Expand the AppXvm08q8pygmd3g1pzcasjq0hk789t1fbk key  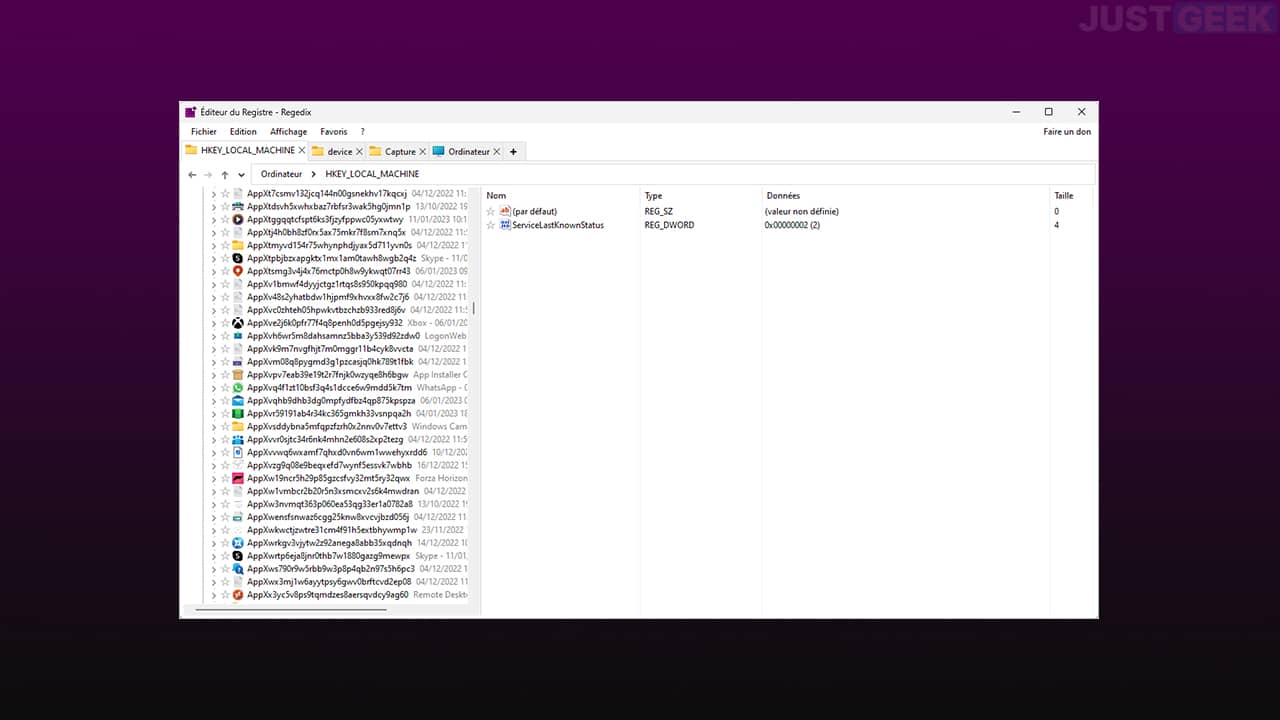pyautogui.click(x=213, y=362)
